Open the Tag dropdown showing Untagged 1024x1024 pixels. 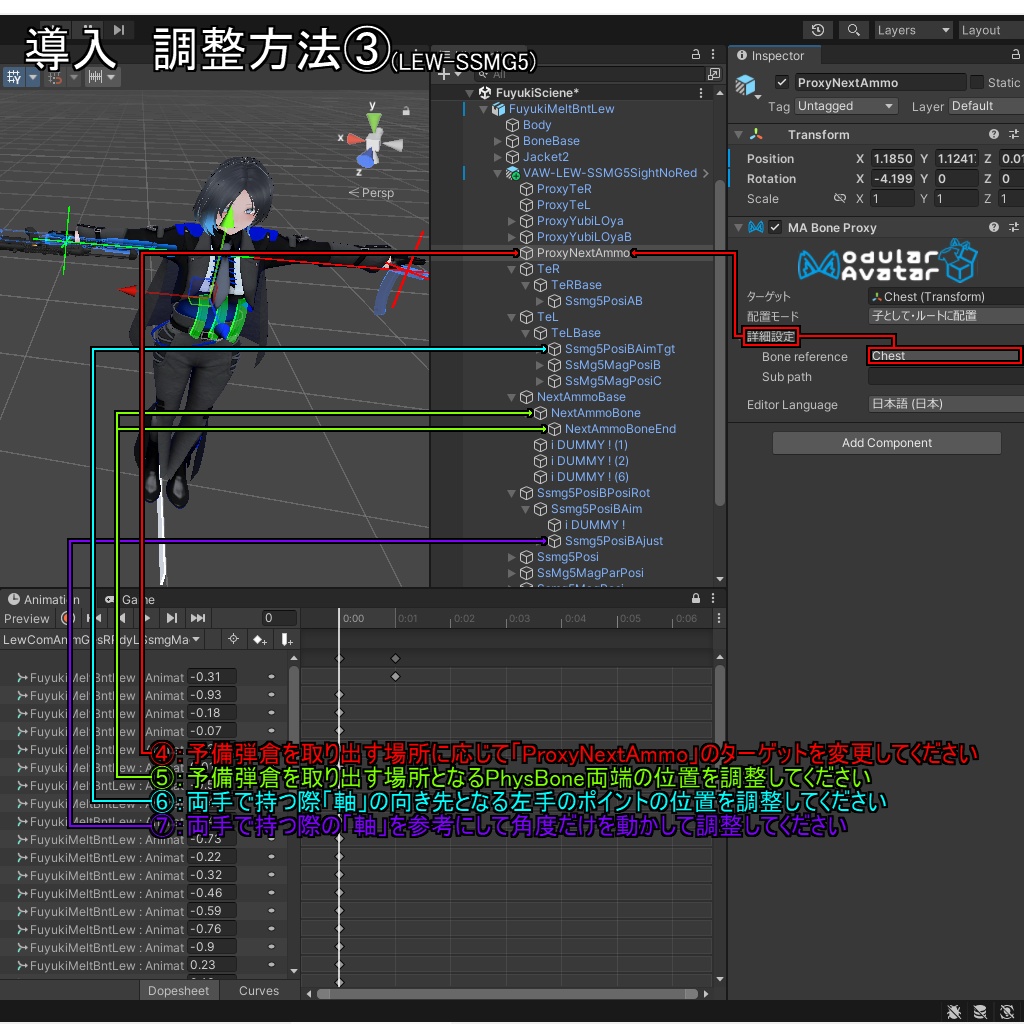[845, 106]
